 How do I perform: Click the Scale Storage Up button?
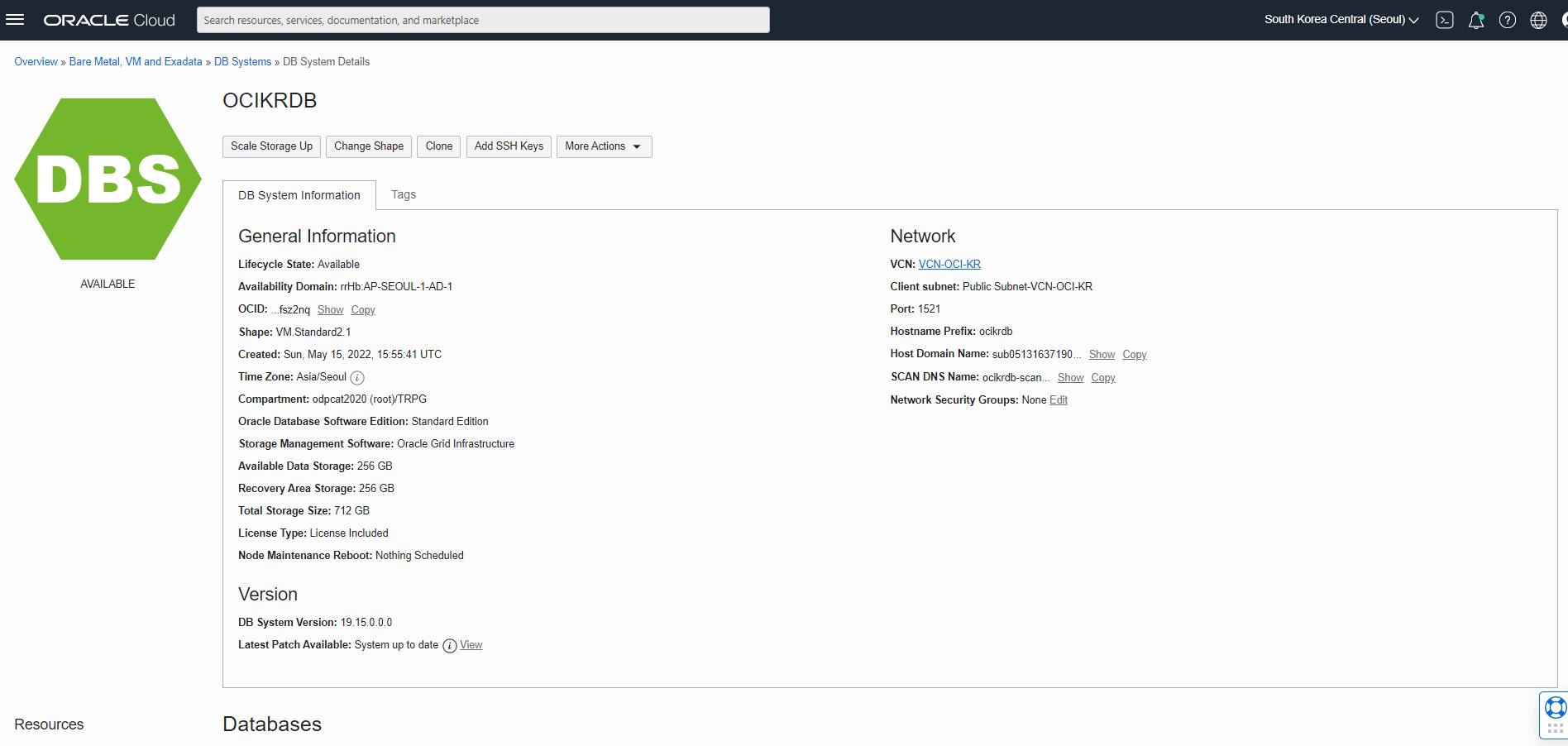(271, 146)
